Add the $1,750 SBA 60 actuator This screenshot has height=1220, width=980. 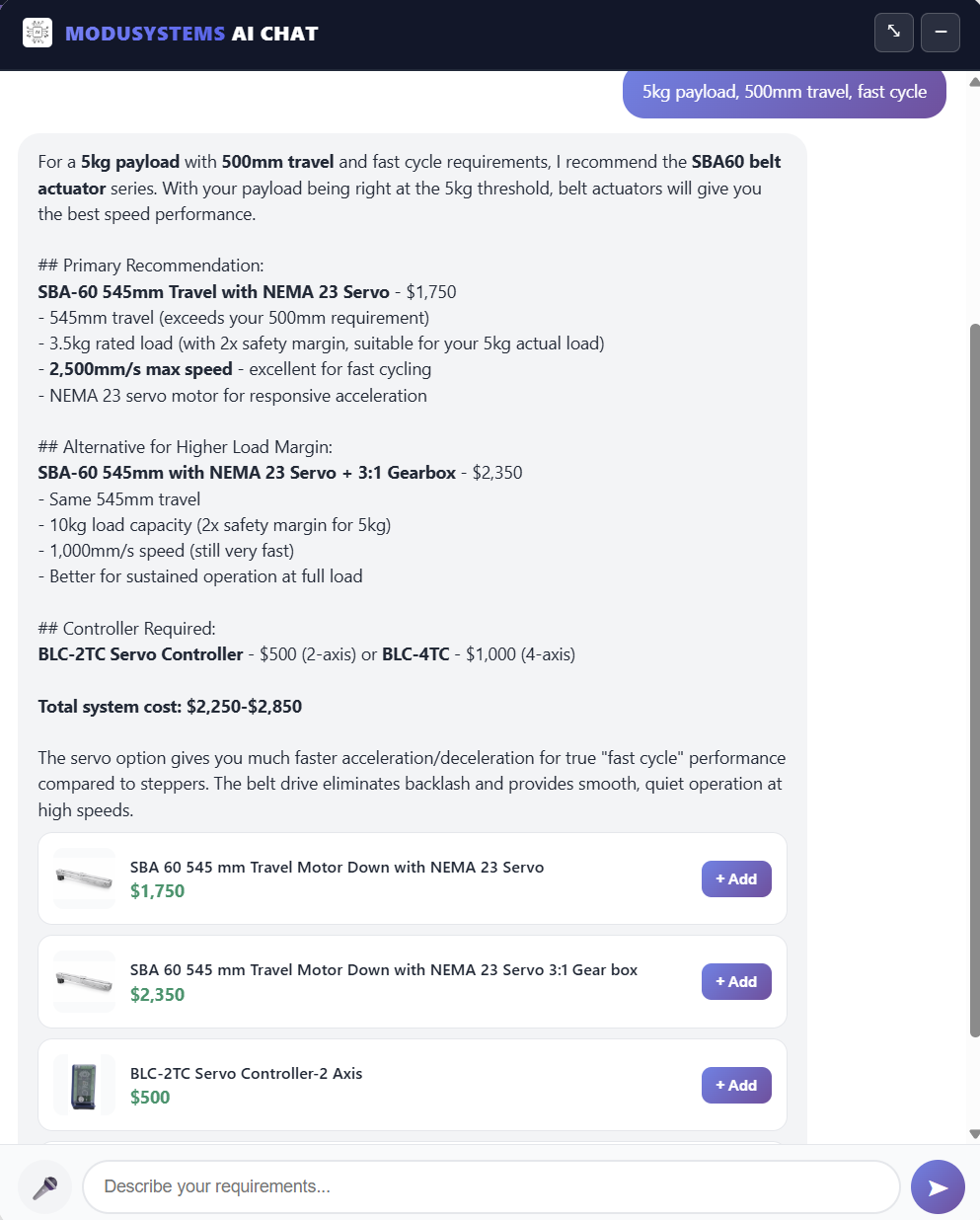736,878
